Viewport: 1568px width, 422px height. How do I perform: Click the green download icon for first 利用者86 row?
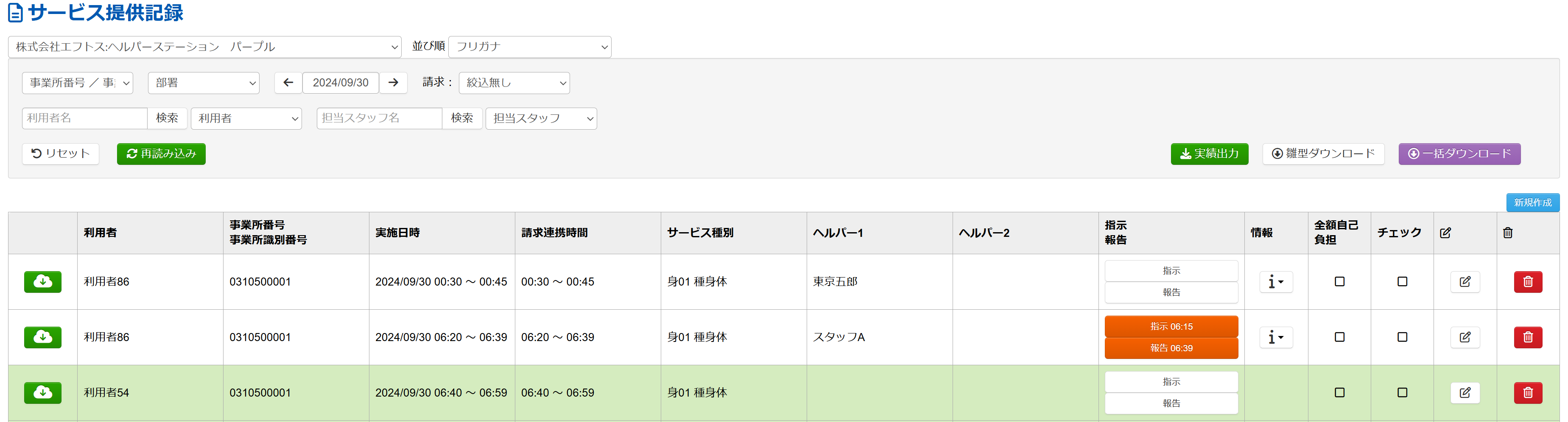click(x=42, y=281)
